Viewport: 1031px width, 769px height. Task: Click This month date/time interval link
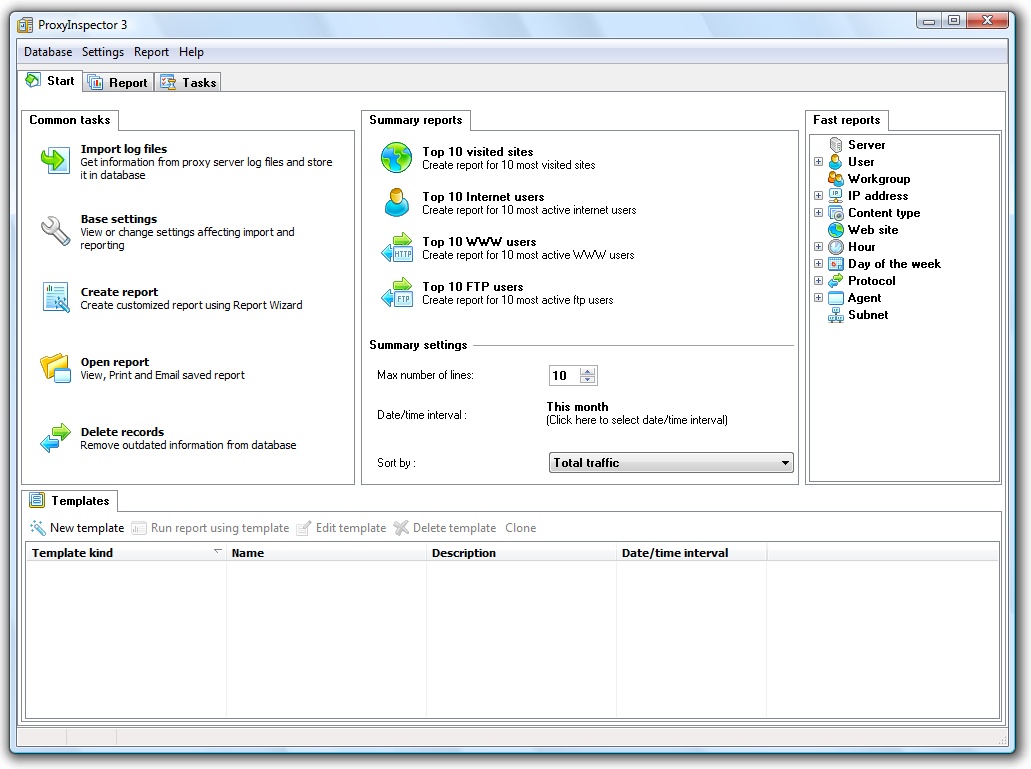577,407
